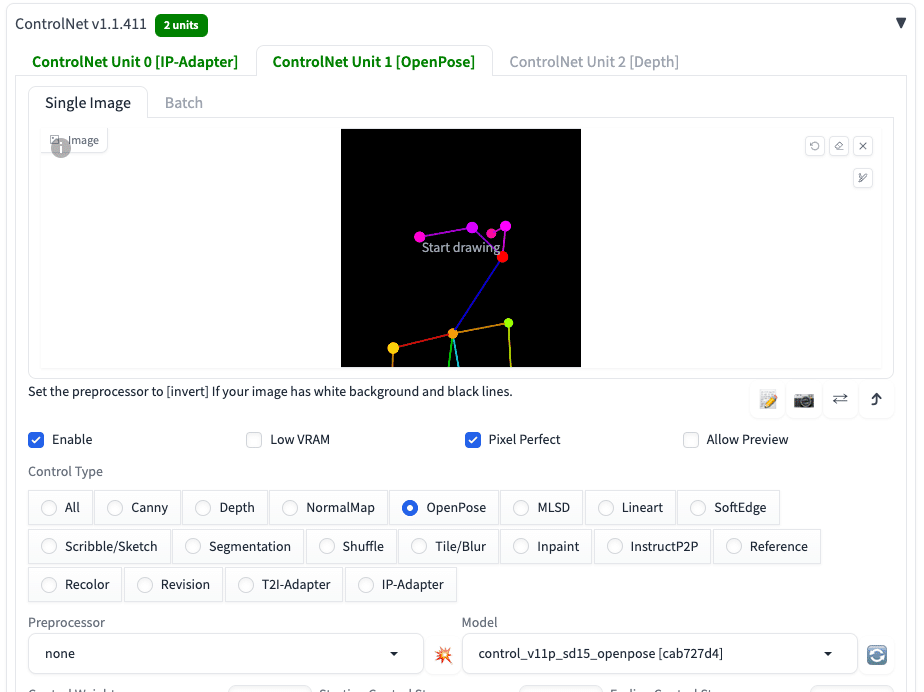Select the Segmentation control type
This screenshot has height=692, width=924.
[237, 546]
